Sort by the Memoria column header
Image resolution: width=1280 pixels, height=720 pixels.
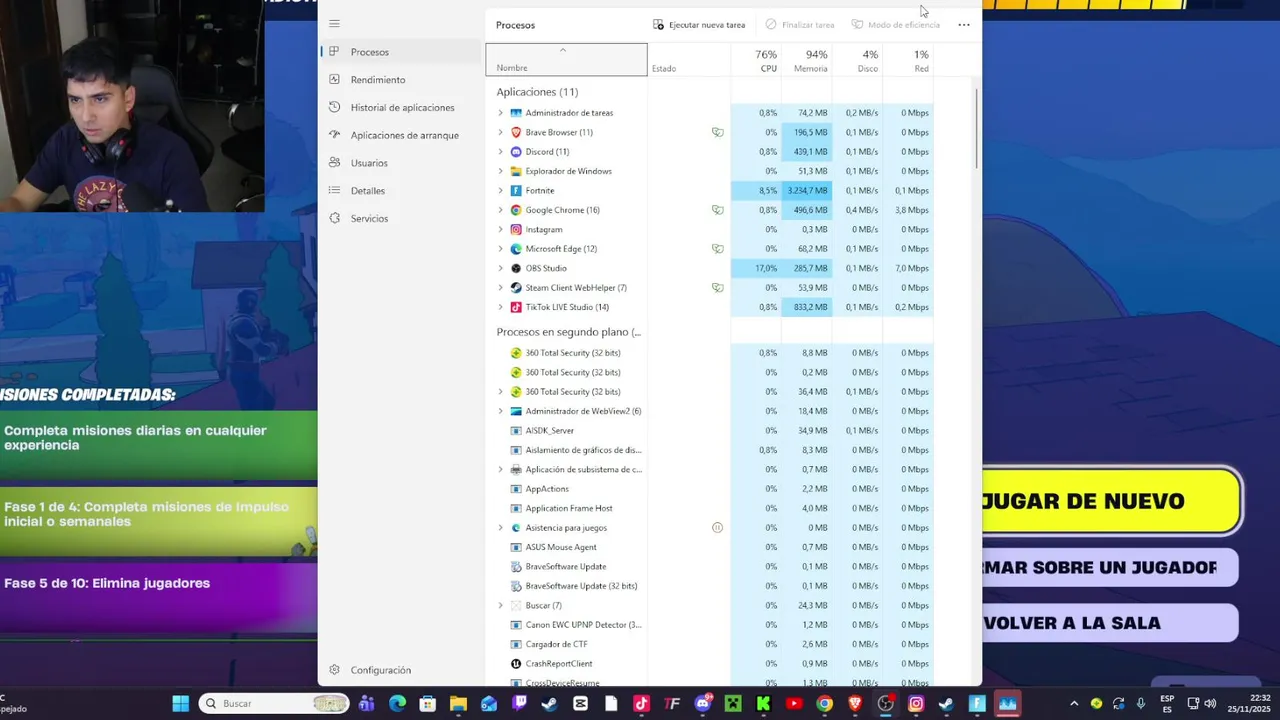tap(806, 60)
